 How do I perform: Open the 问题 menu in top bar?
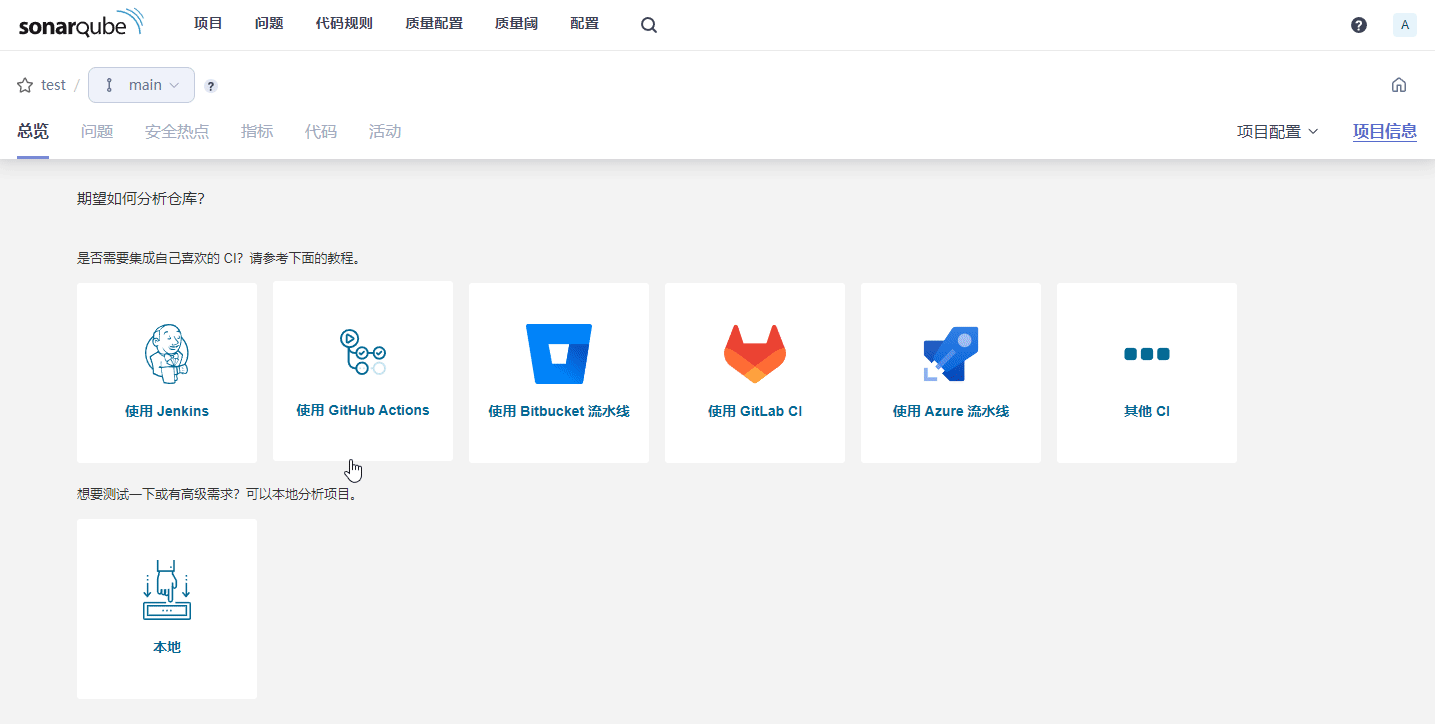(x=269, y=24)
